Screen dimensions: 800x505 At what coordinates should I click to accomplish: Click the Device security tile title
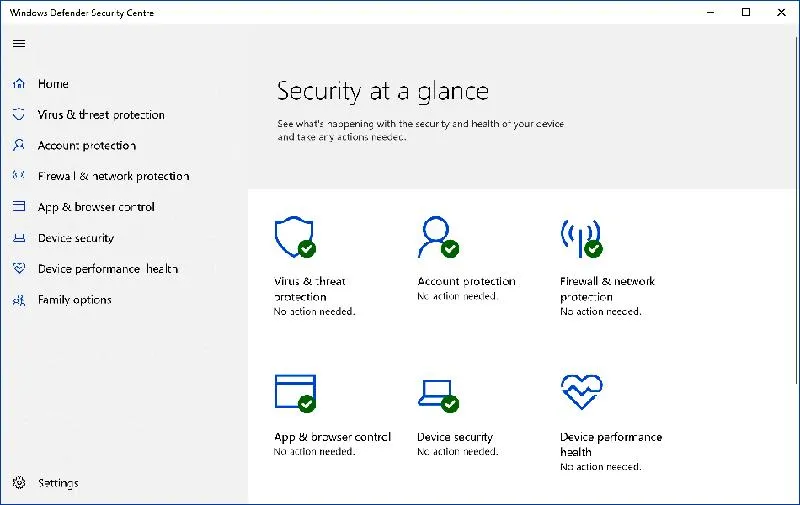click(455, 437)
